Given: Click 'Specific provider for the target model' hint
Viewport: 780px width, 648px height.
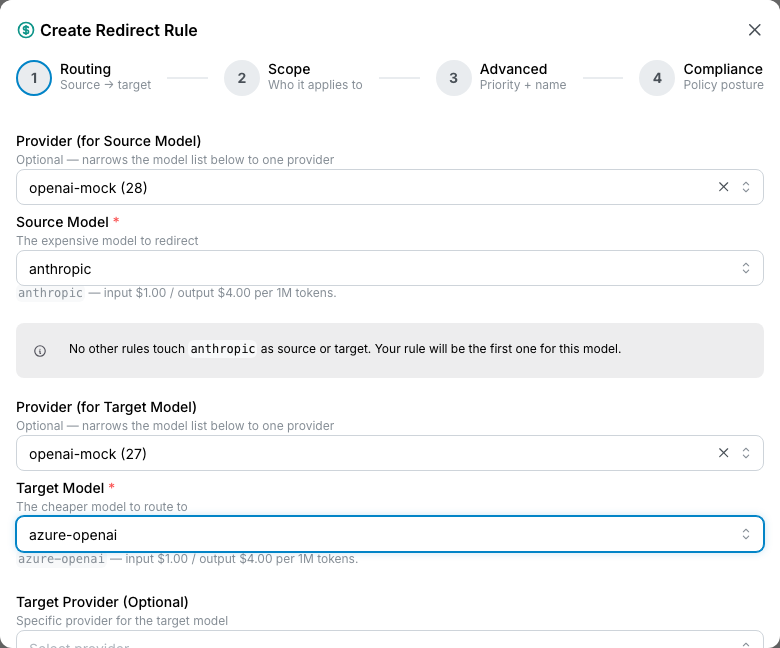Looking at the screenshot, I should (122, 621).
